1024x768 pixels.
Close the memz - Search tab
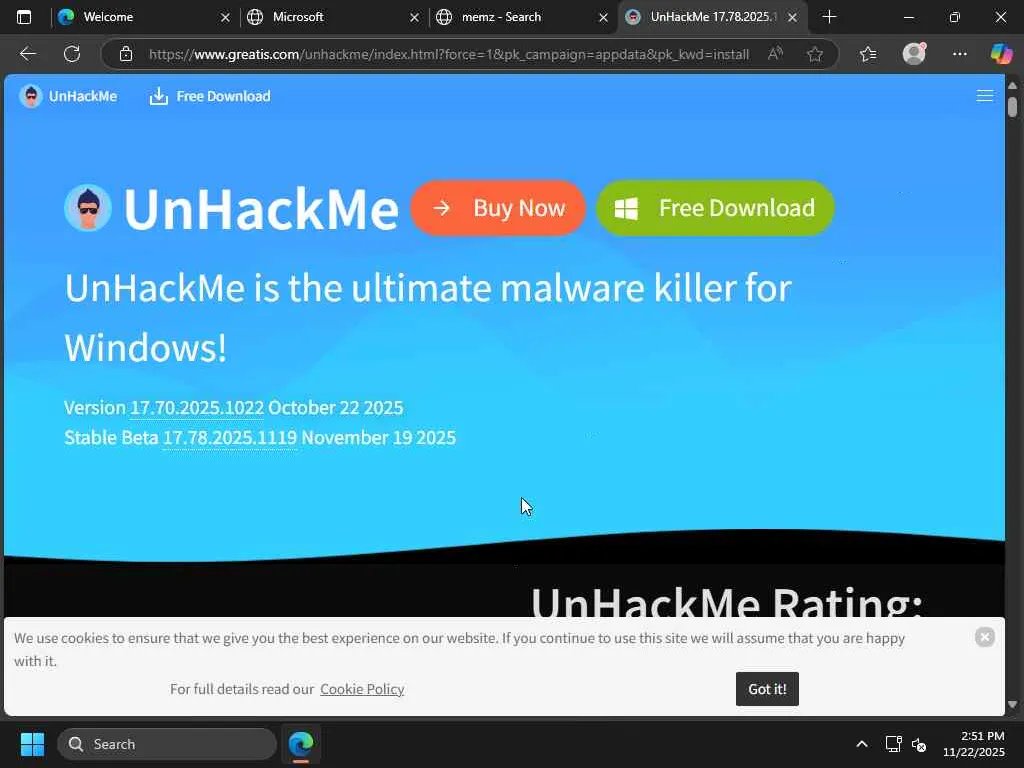pyautogui.click(x=603, y=18)
